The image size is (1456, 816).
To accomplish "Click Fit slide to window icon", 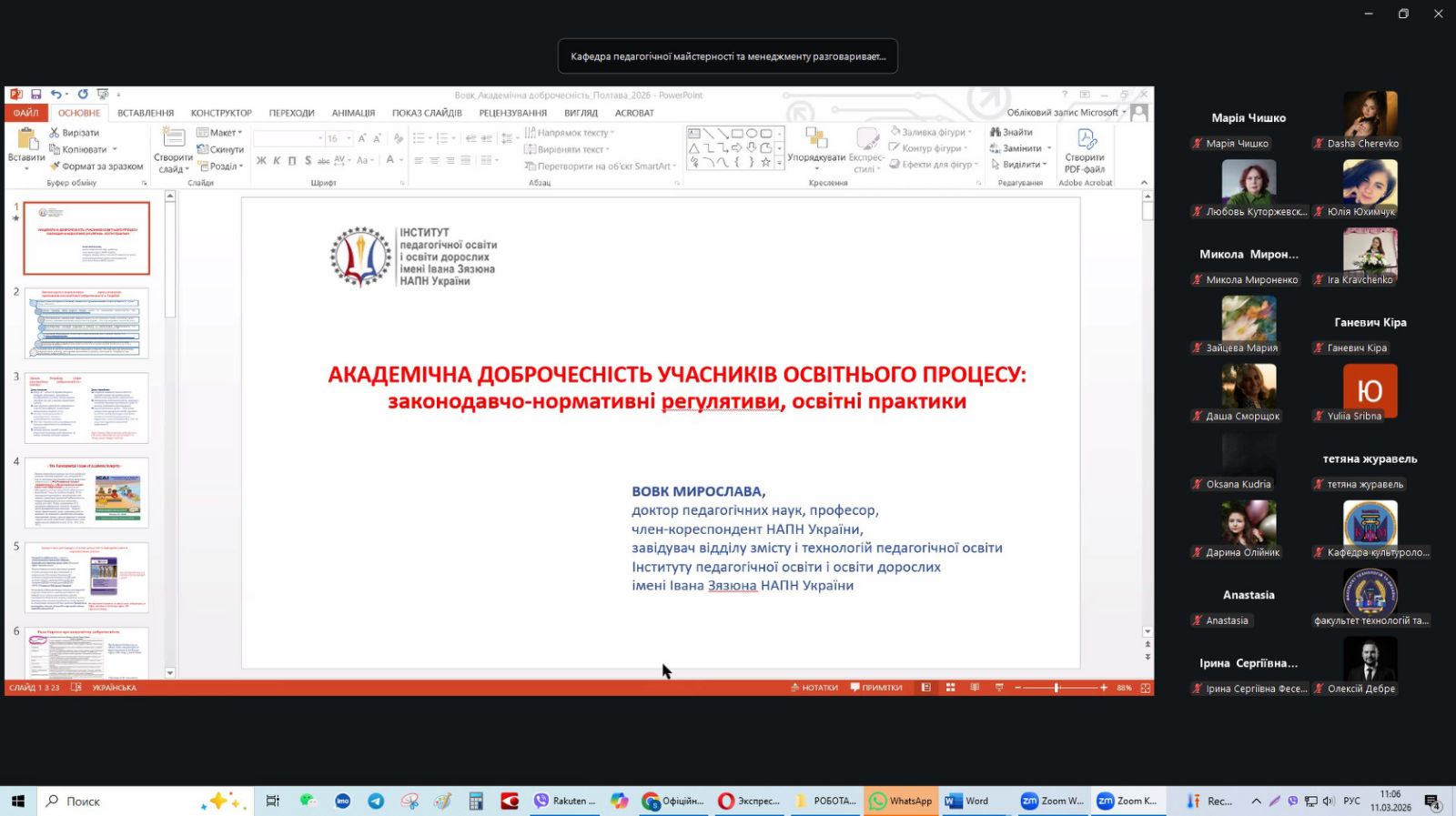I will click(x=1146, y=688).
